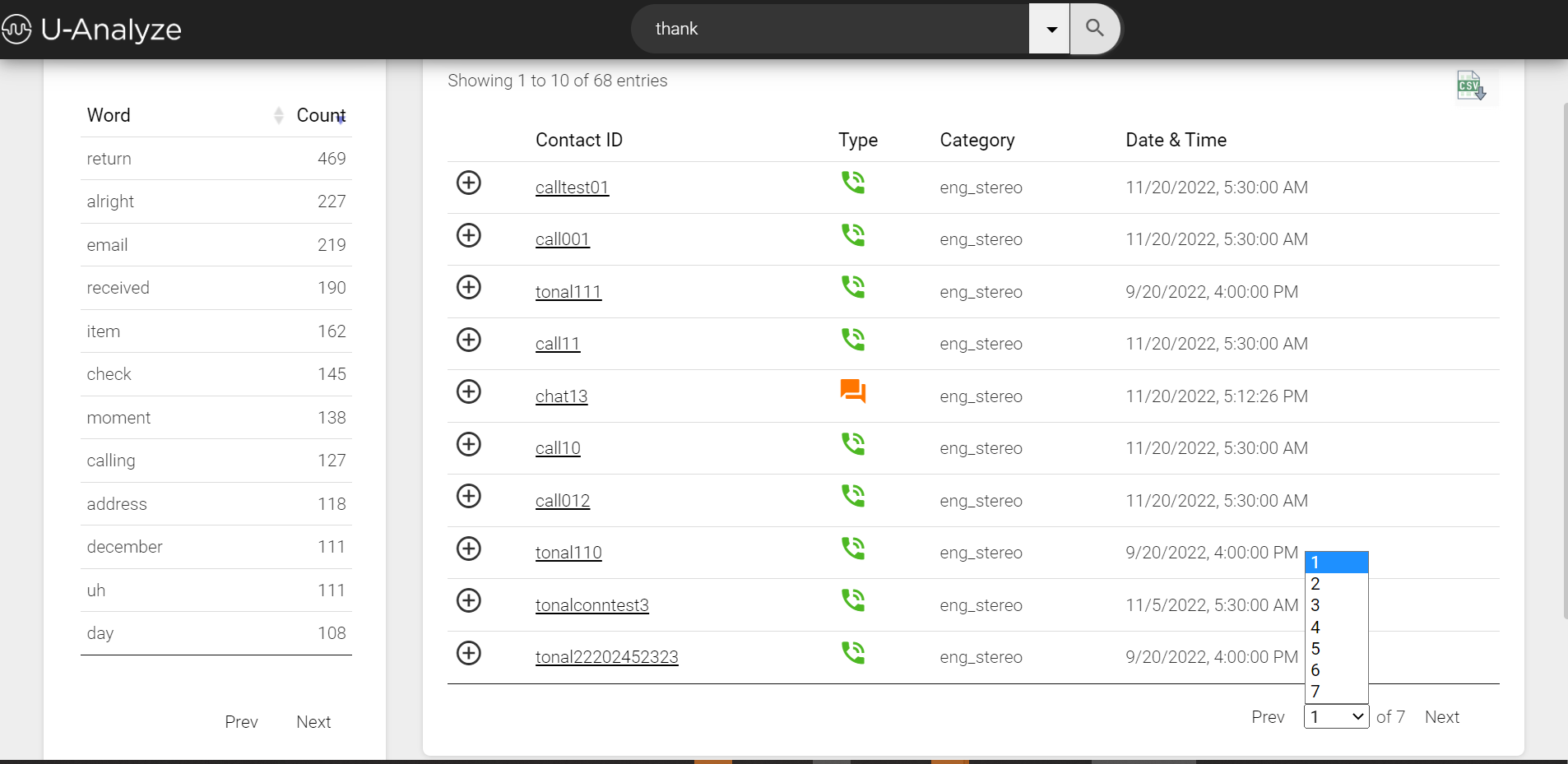Select page 6 in the page dropdown list
This screenshot has width=1568, height=764.
click(x=1336, y=670)
